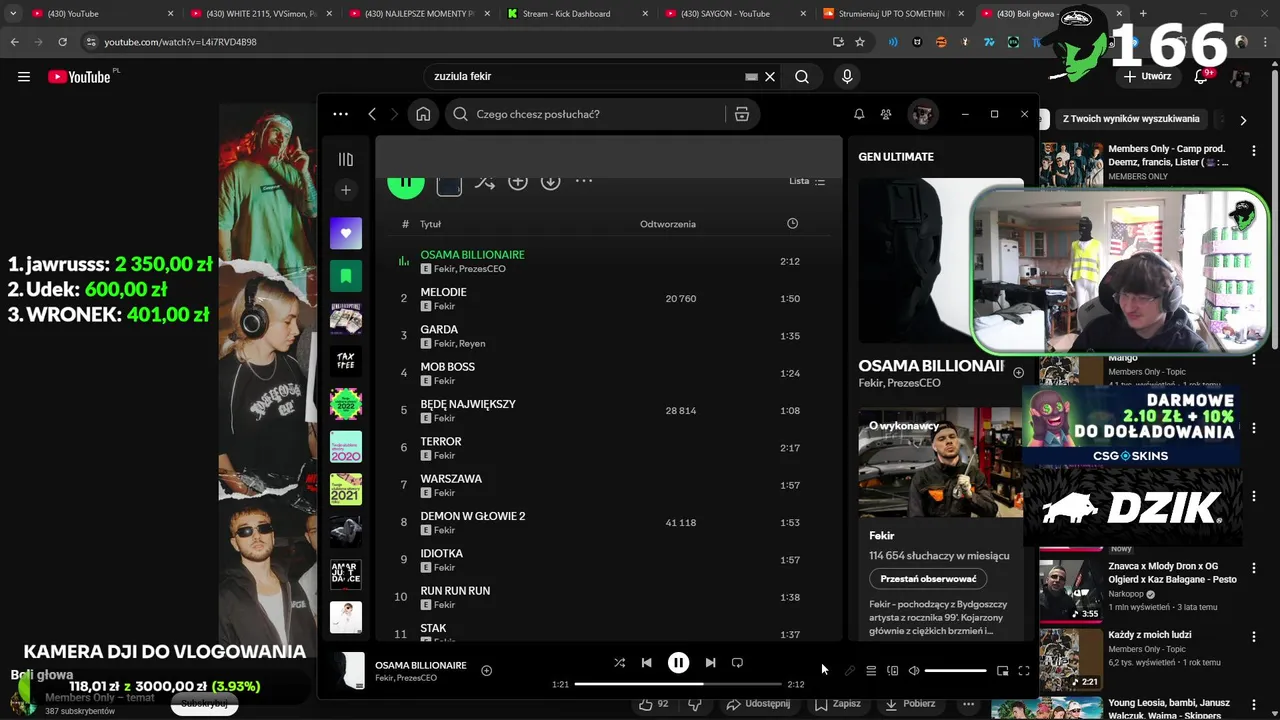Click Przestań obserwować button
The image size is (1280, 720).
[x=928, y=579]
